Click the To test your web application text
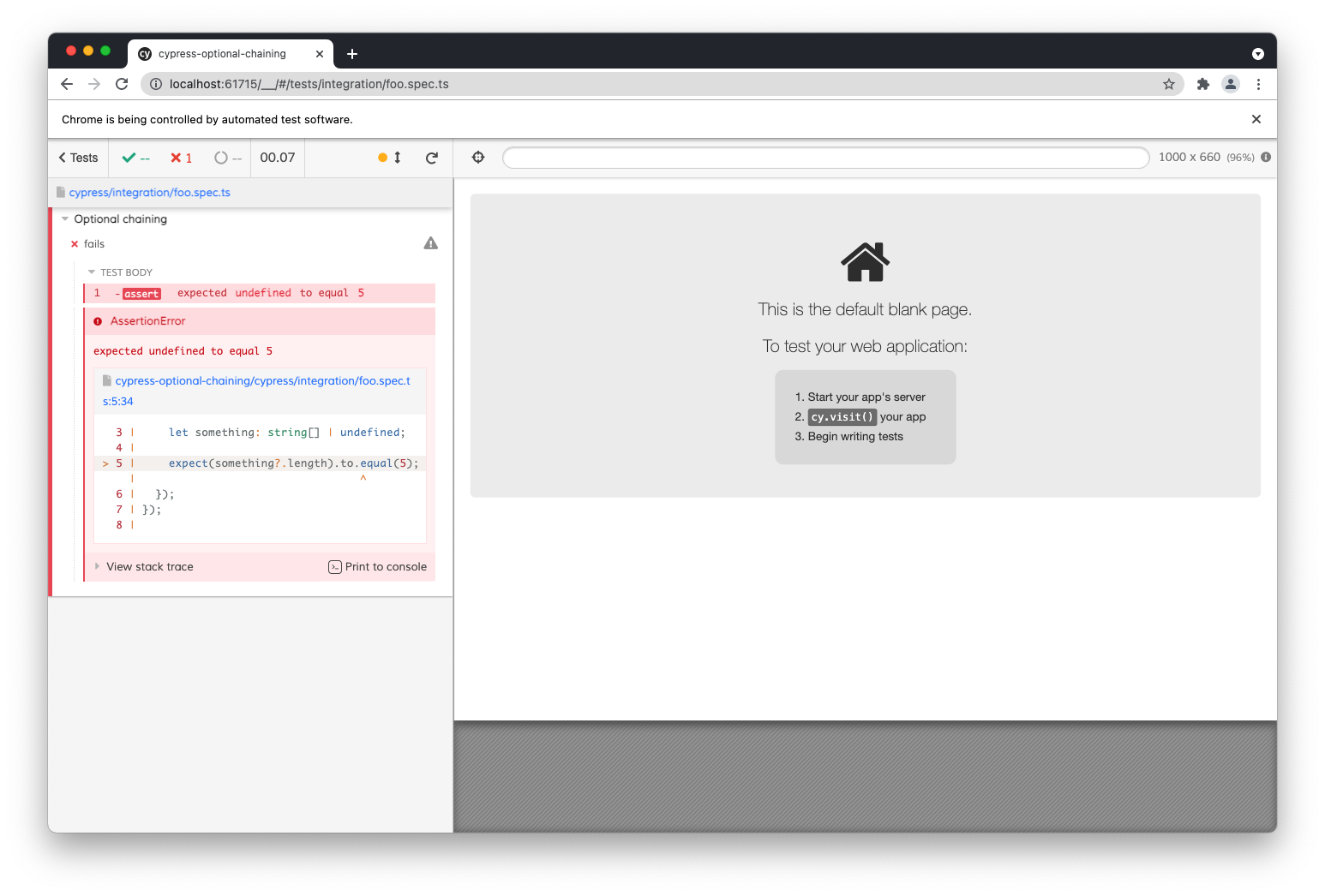Screen dimensions: 1325x896 tap(865, 347)
